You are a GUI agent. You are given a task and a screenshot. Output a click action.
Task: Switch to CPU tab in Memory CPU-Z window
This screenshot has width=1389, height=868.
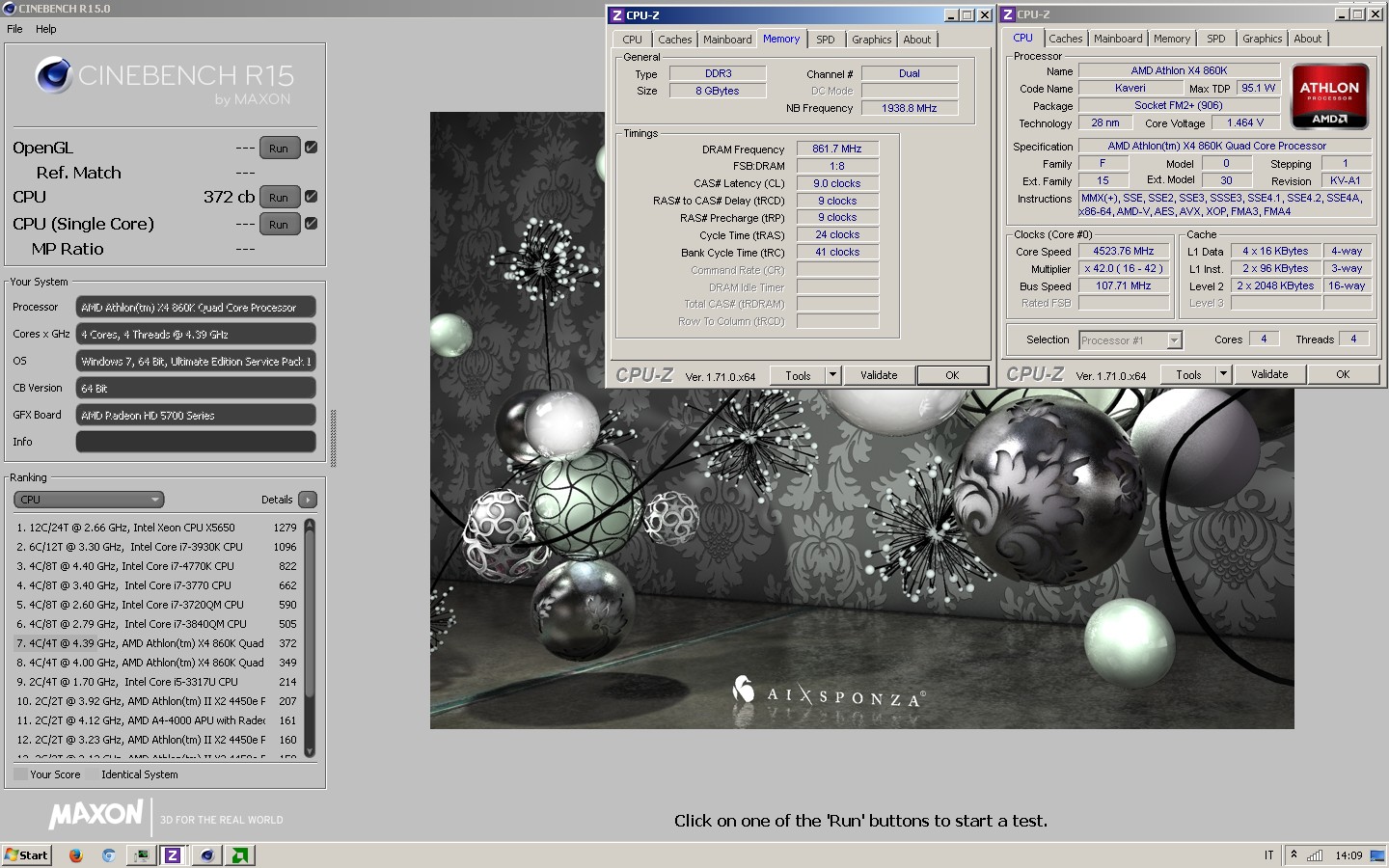click(633, 40)
